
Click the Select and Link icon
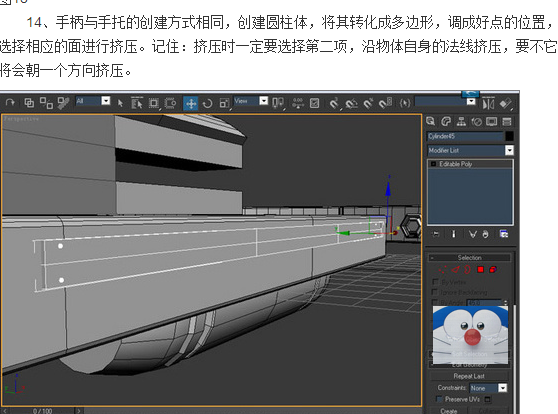(x=29, y=103)
